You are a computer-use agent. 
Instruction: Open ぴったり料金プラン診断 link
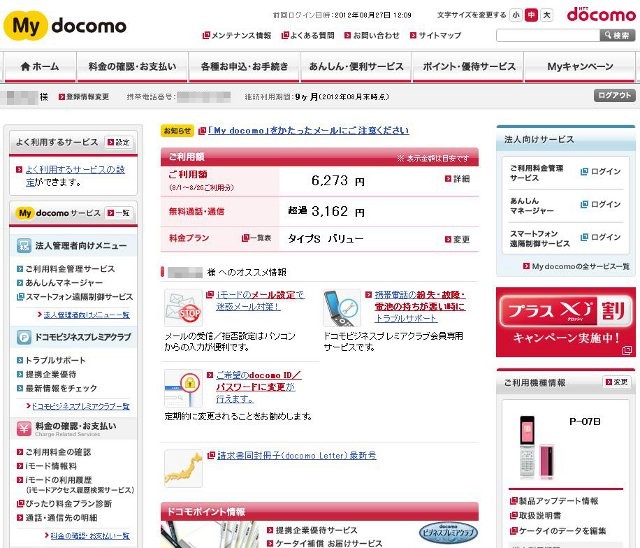click(x=64, y=504)
